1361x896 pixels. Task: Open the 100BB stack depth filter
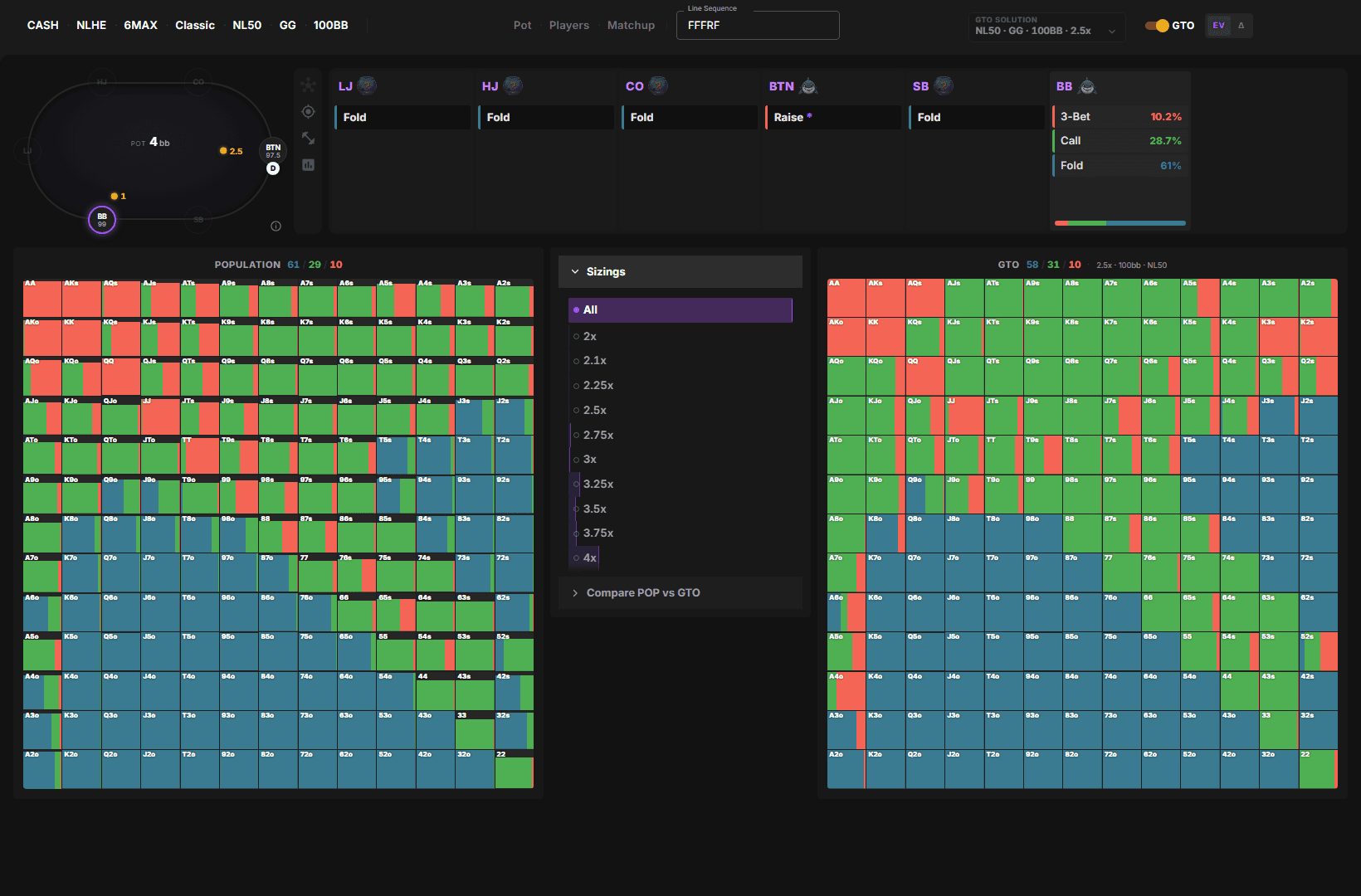pyautogui.click(x=331, y=26)
